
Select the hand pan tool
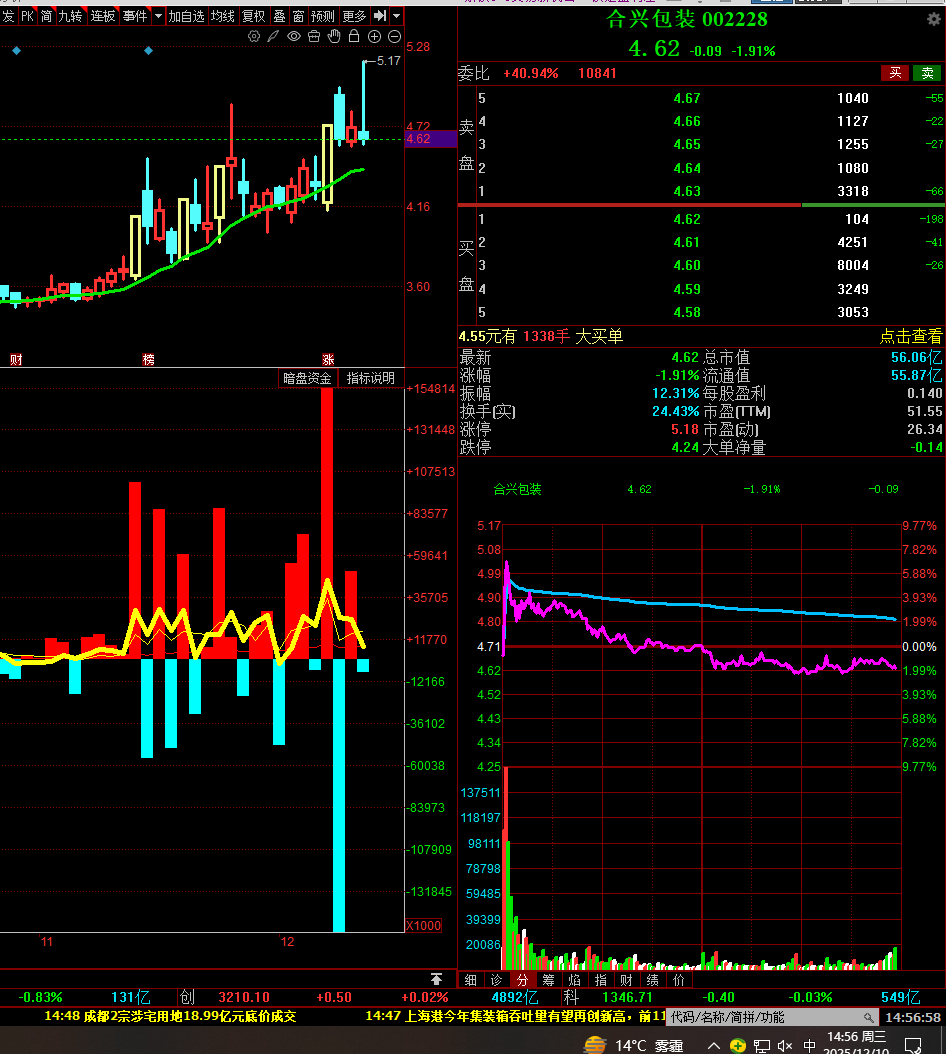tap(334, 36)
